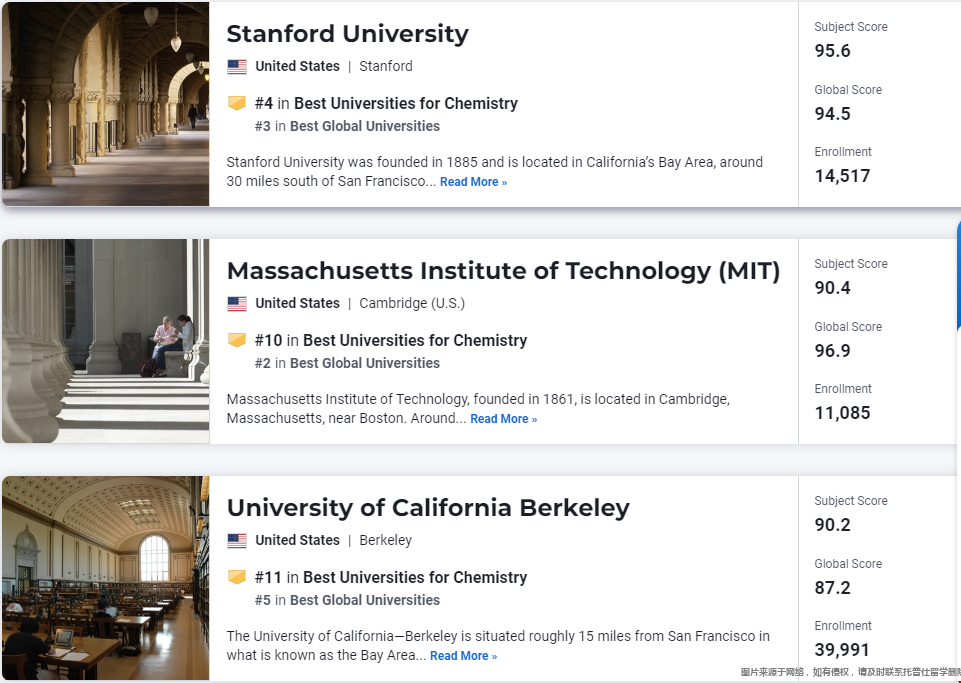The image size is (961, 683).
Task: Open University of California Berkeley title link
Action: point(428,508)
